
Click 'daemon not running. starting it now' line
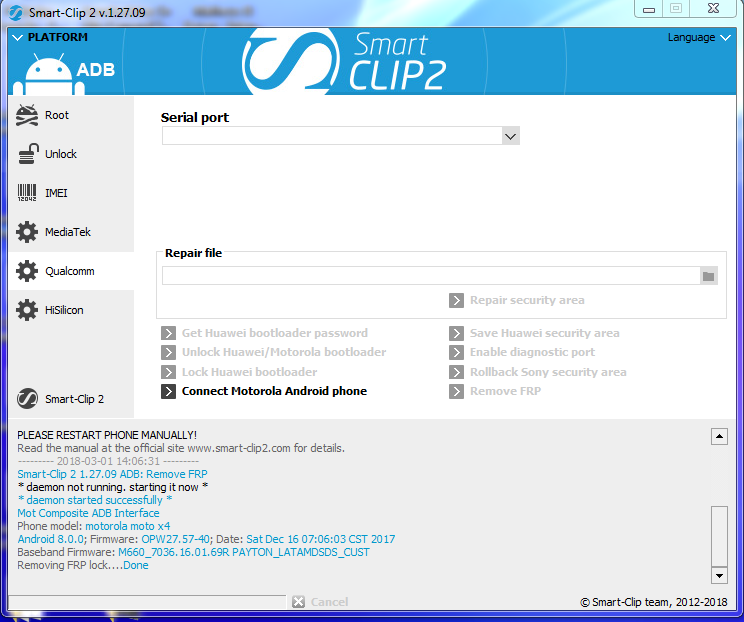click(x=113, y=487)
